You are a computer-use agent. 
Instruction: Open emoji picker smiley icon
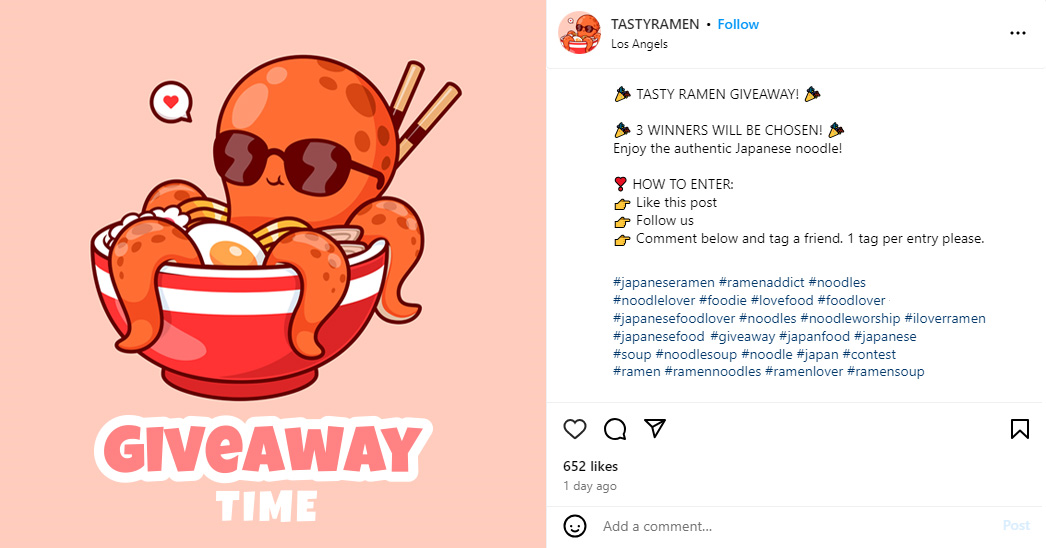click(x=575, y=526)
